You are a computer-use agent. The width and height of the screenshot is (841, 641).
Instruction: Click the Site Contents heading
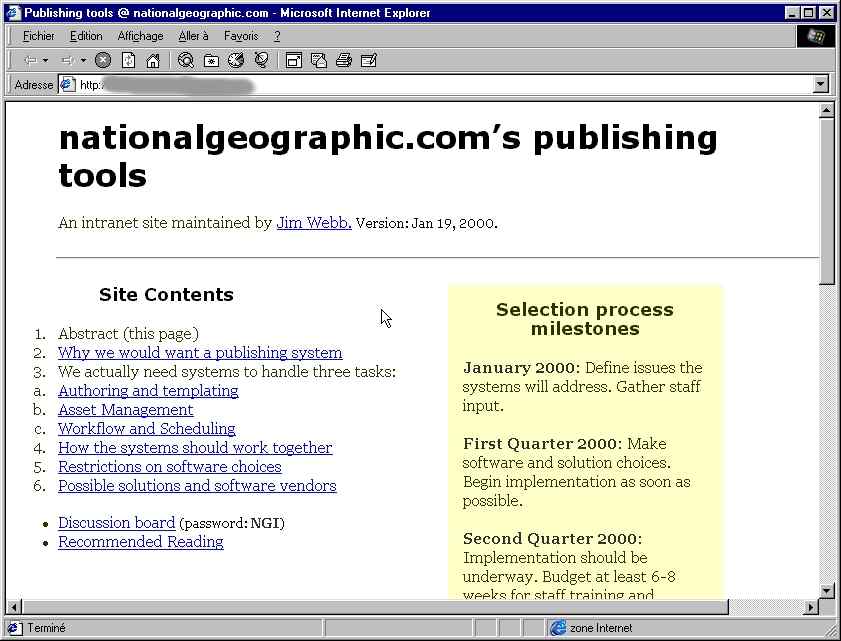point(166,294)
